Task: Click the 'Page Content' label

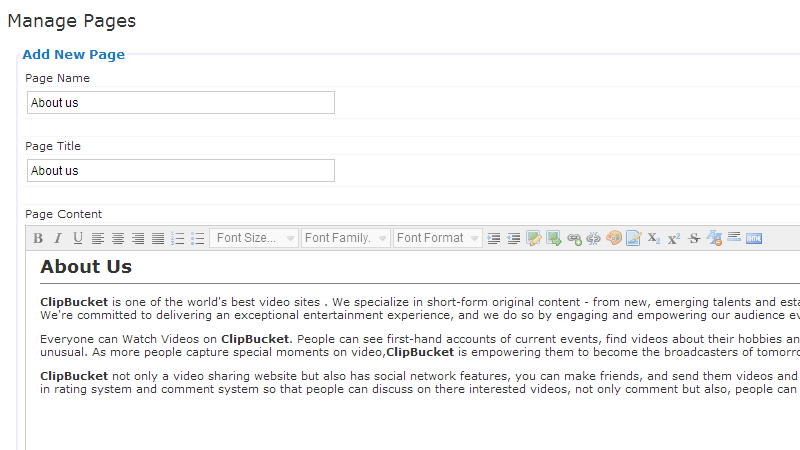Action: coord(63,214)
